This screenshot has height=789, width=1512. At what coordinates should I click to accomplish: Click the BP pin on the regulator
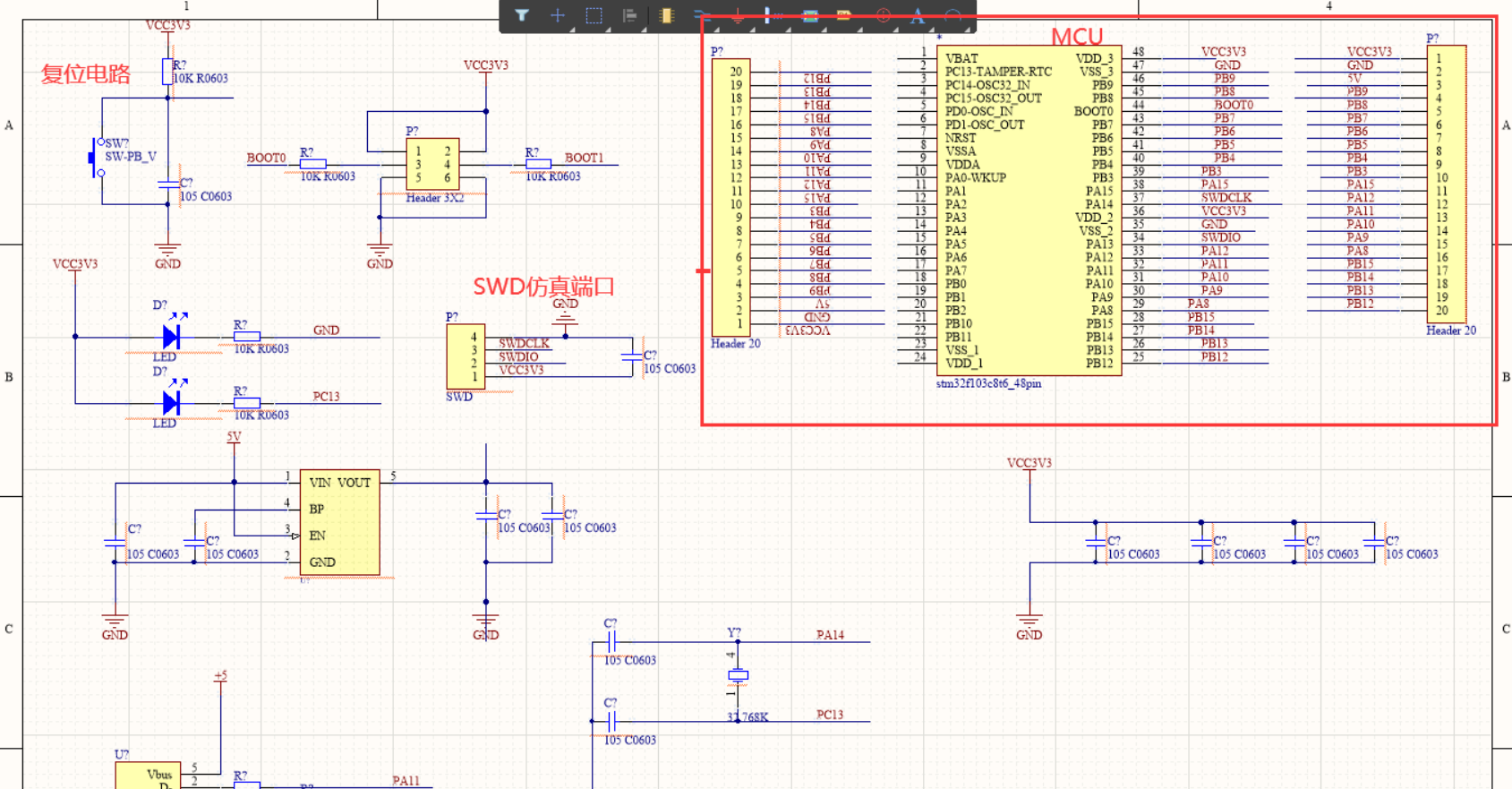point(316,509)
